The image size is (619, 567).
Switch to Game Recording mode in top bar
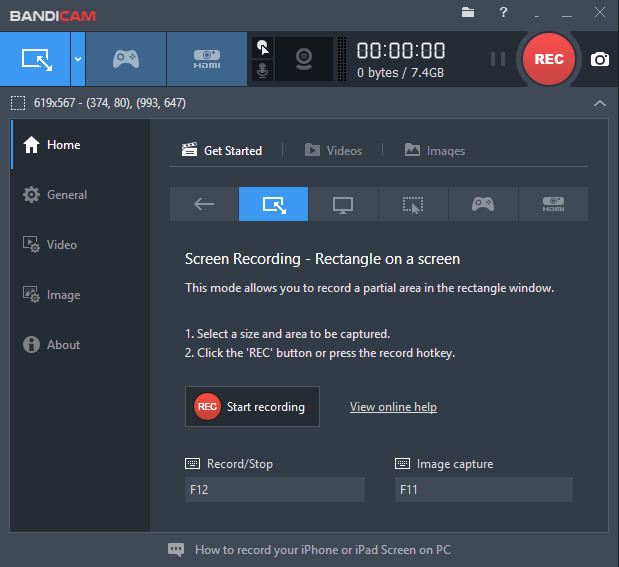(126, 59)
